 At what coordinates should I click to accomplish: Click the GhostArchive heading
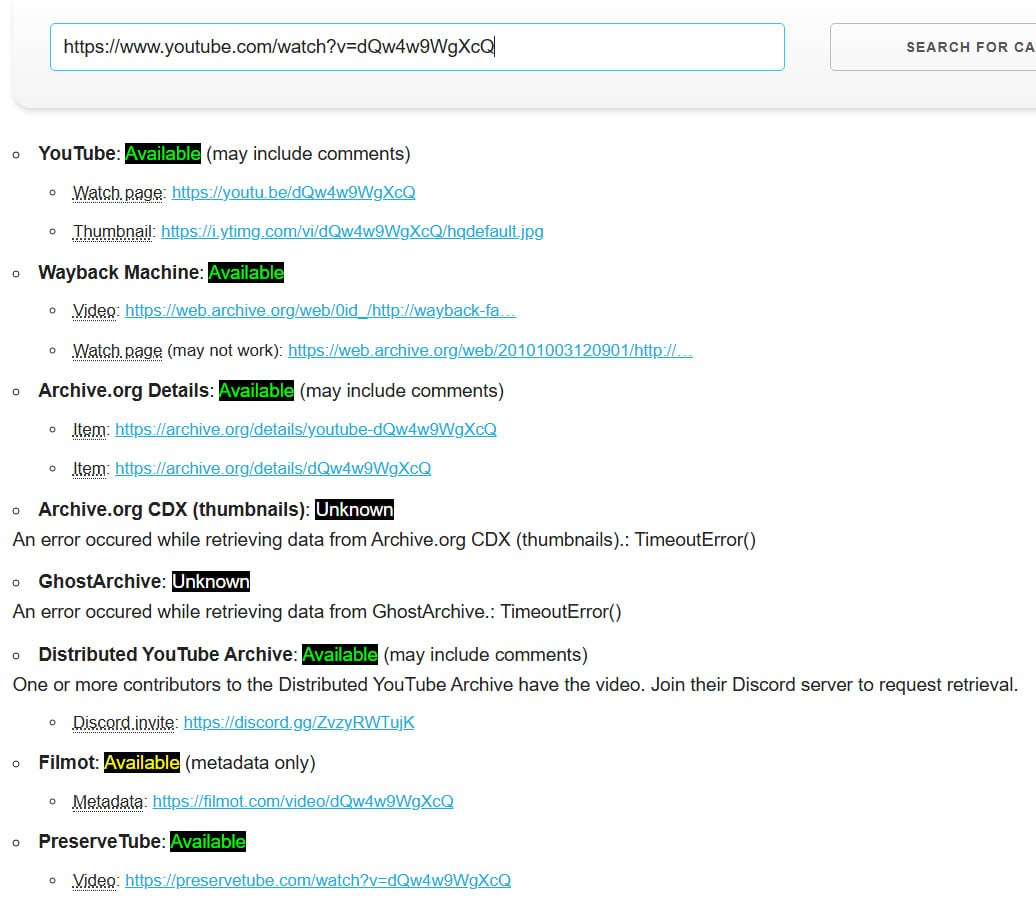click(x=100, y=581)
